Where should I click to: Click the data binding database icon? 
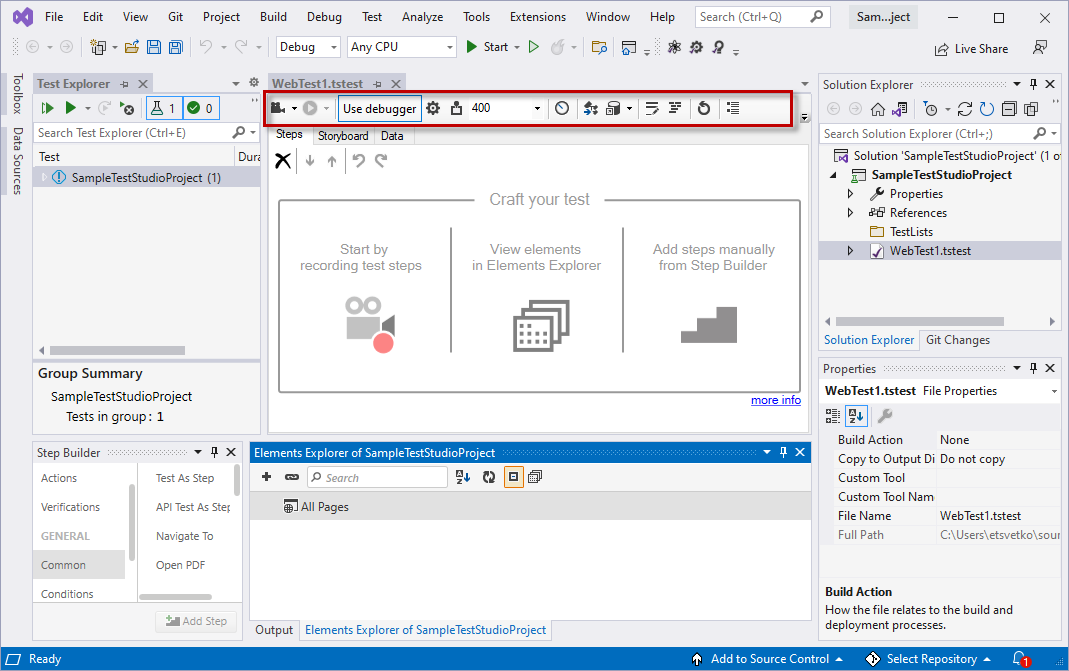pos(613,108)
